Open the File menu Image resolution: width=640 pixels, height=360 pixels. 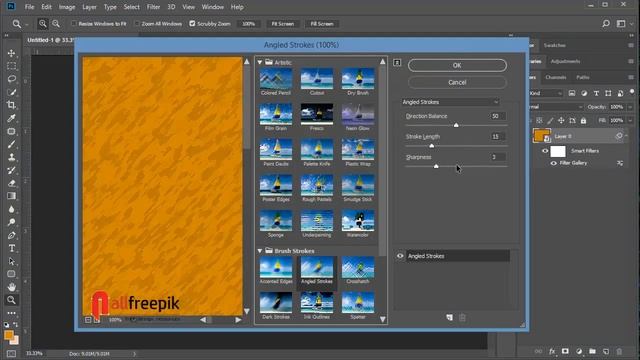pos(29,7)
